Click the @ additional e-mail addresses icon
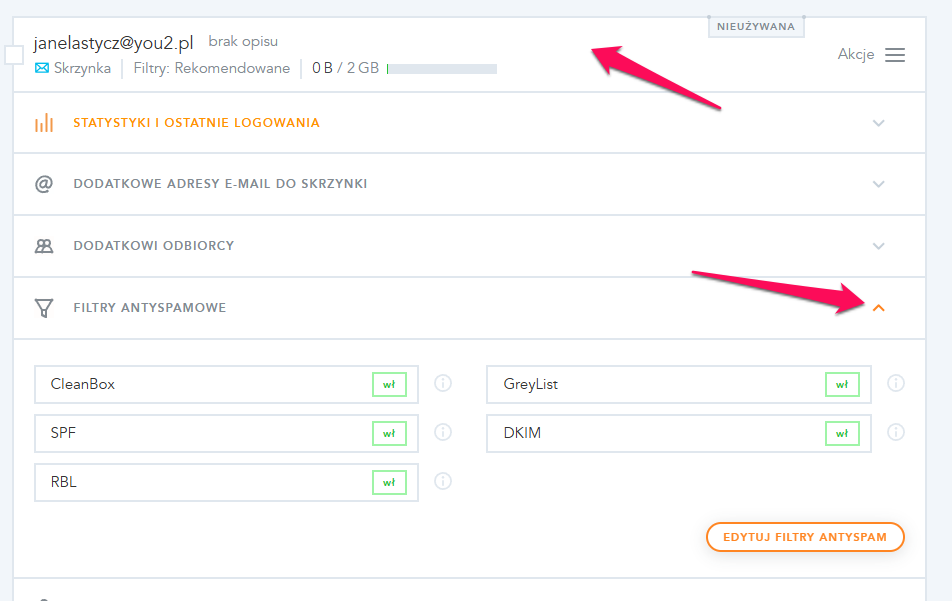The width and height of the screenshot is (952, 601). [x=44, y=184]
